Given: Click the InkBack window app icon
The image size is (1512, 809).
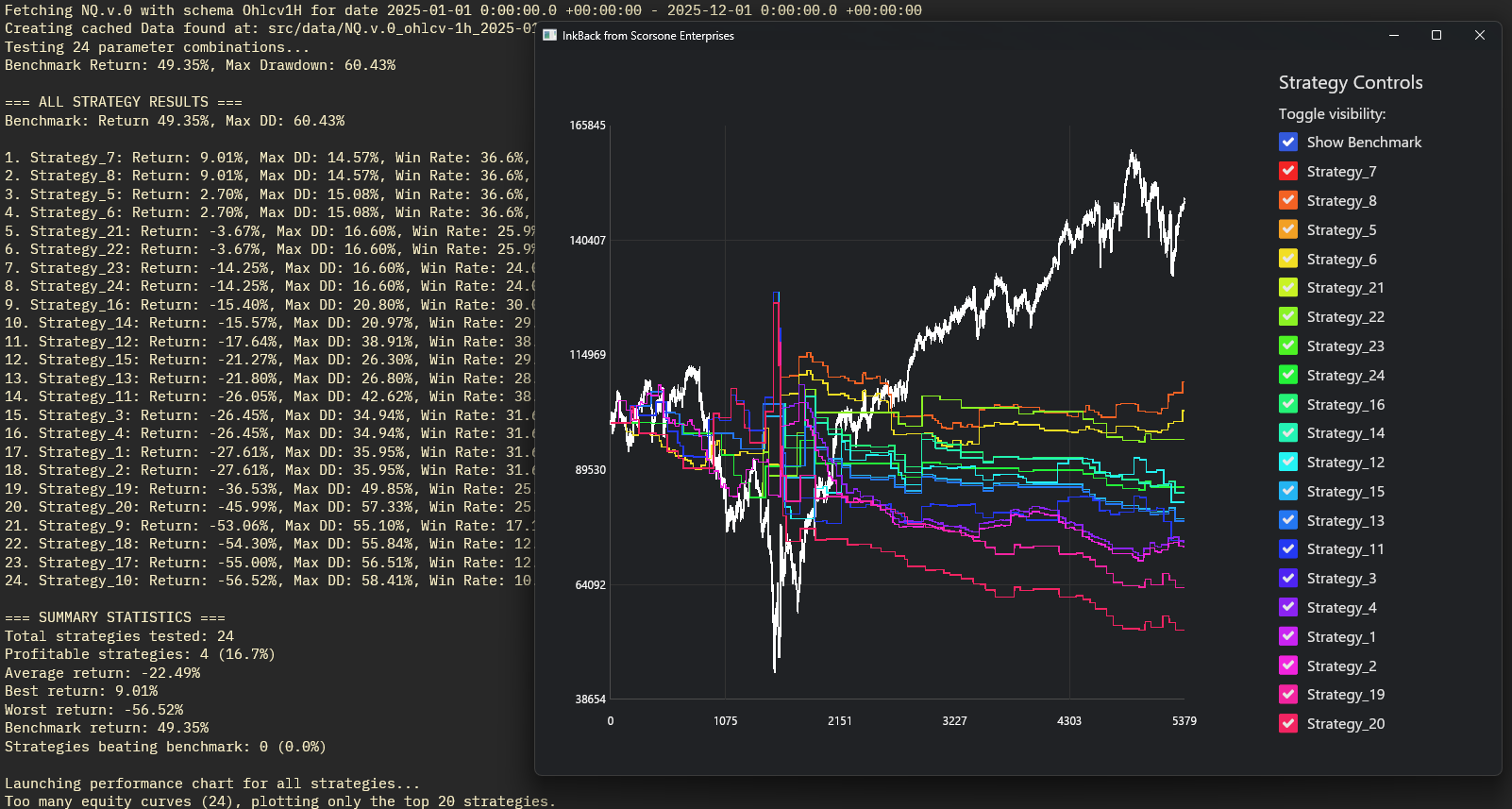Looking at the screenshot, I should pos(549,35).
